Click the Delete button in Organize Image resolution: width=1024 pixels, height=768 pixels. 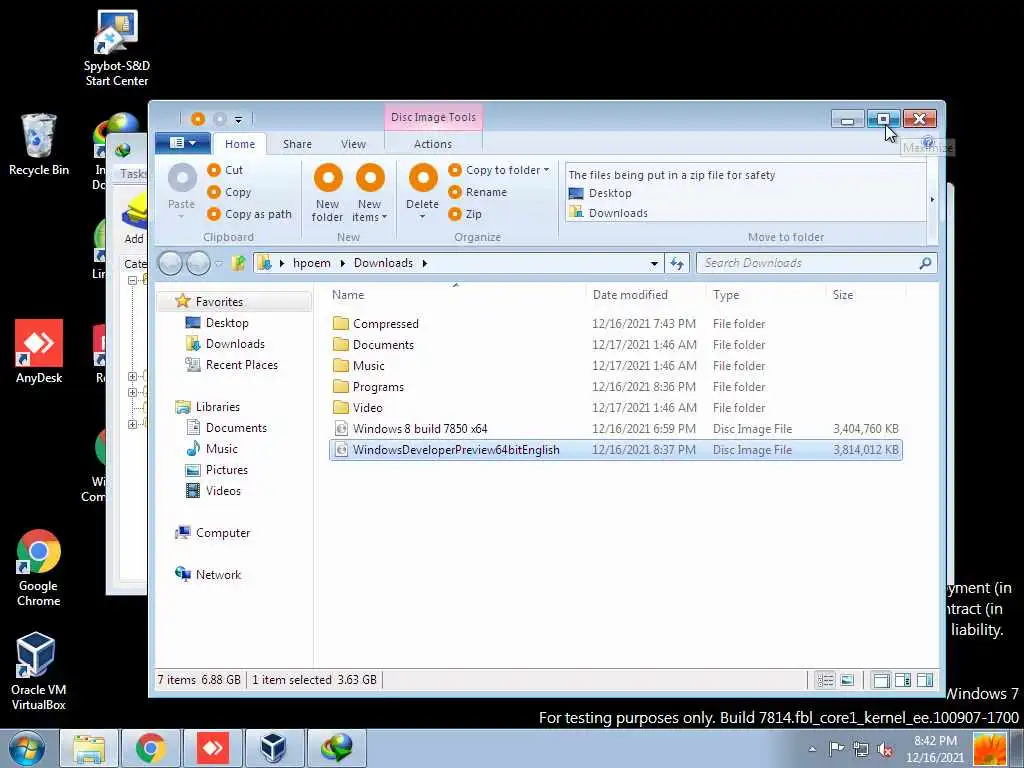click(x=423, y=191)
